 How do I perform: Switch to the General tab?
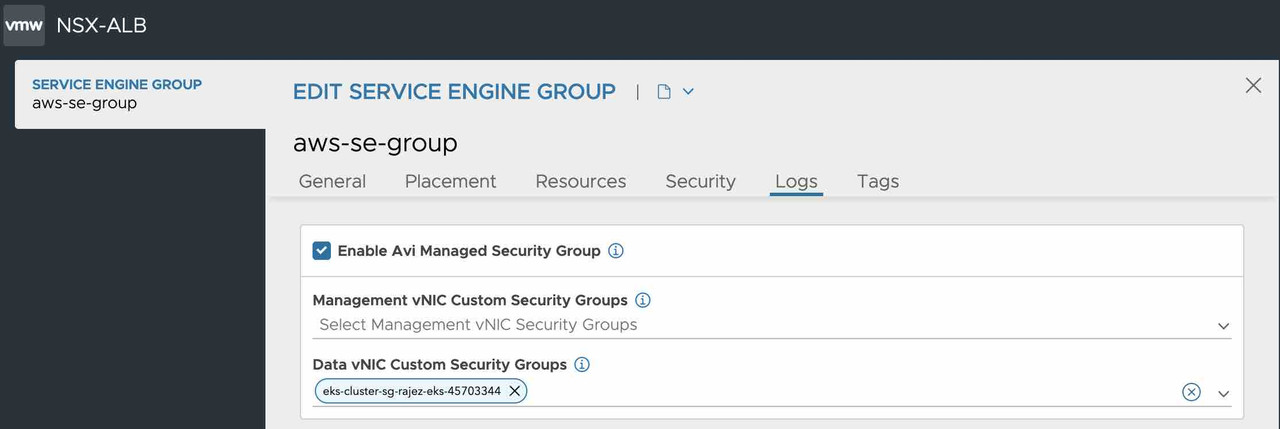pyautogui.click(x=332, y=181)
